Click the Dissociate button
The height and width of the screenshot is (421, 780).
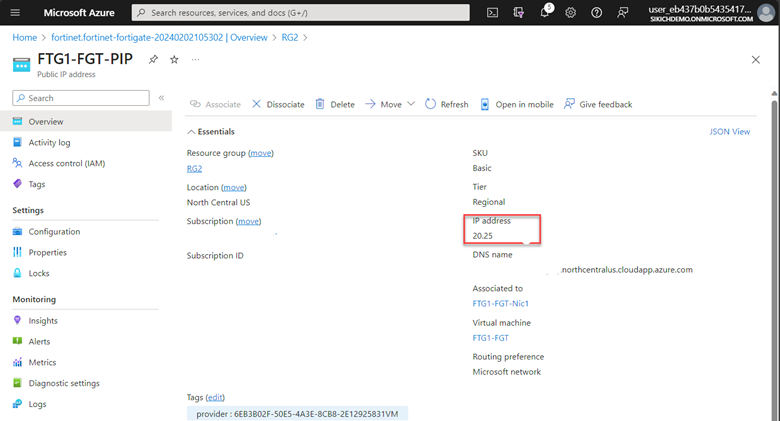tap(278, 104)
